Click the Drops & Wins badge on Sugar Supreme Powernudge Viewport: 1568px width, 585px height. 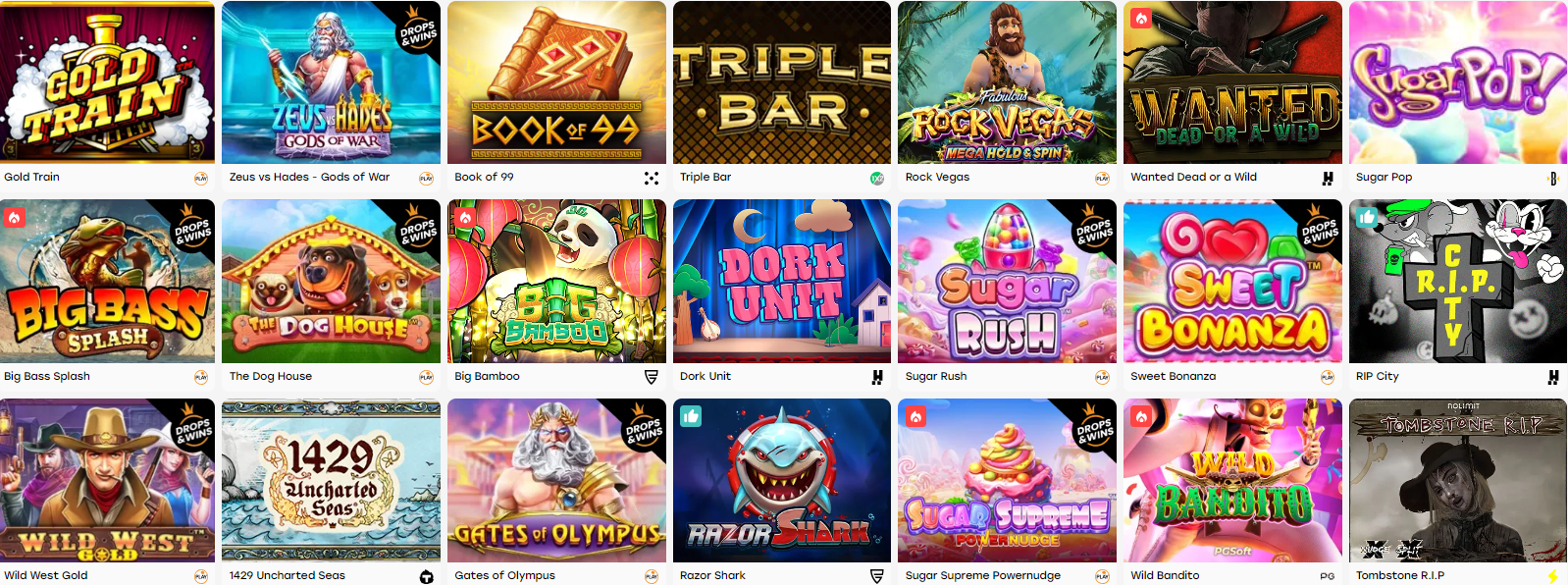[1096, 428]
